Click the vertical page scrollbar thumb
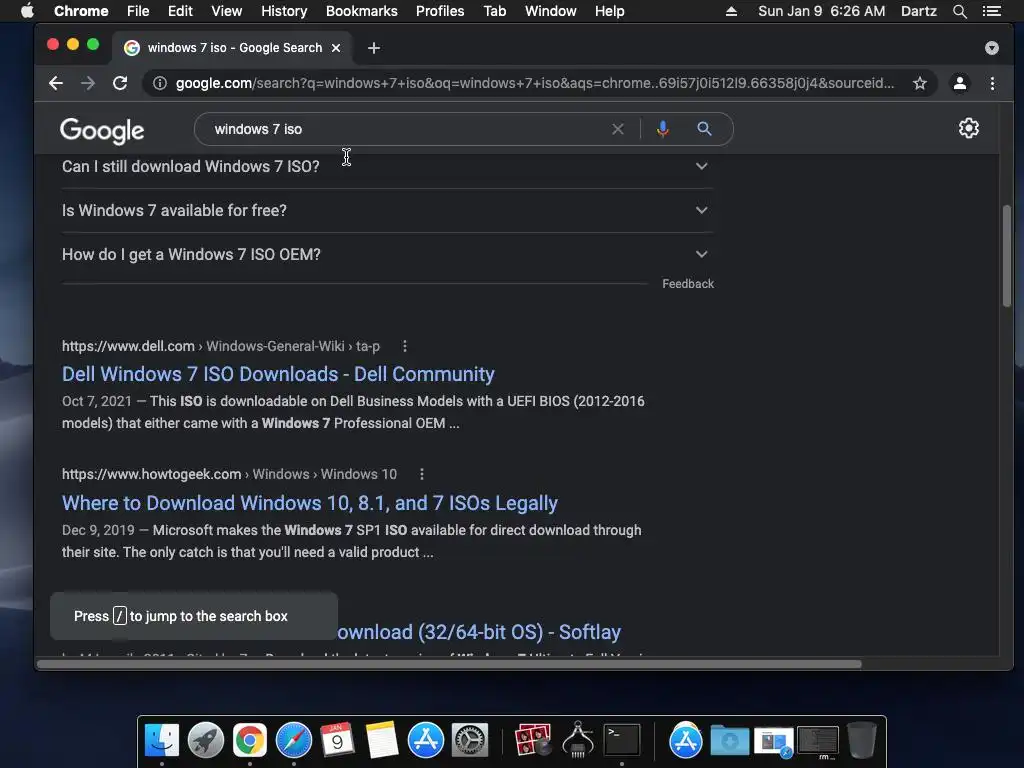This screenshot has width=1024, height=768. point(1006,255)
